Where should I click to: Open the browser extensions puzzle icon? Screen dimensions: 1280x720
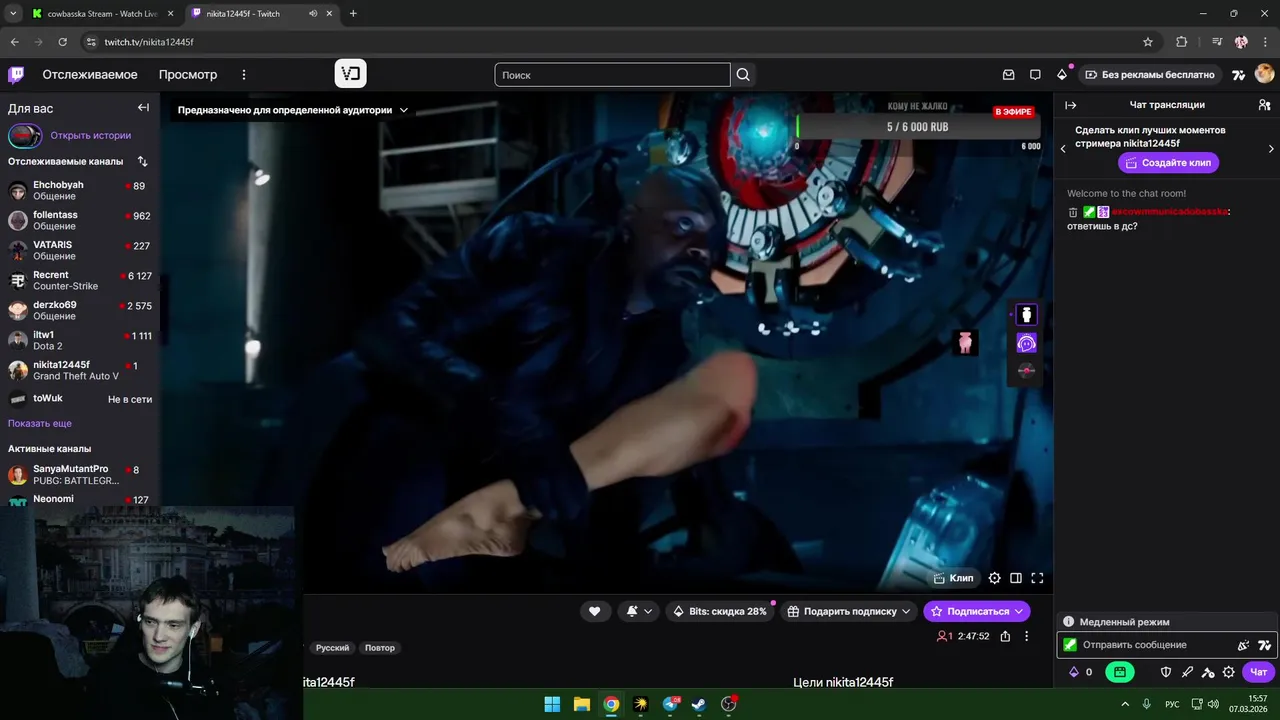coord(1182,42)
